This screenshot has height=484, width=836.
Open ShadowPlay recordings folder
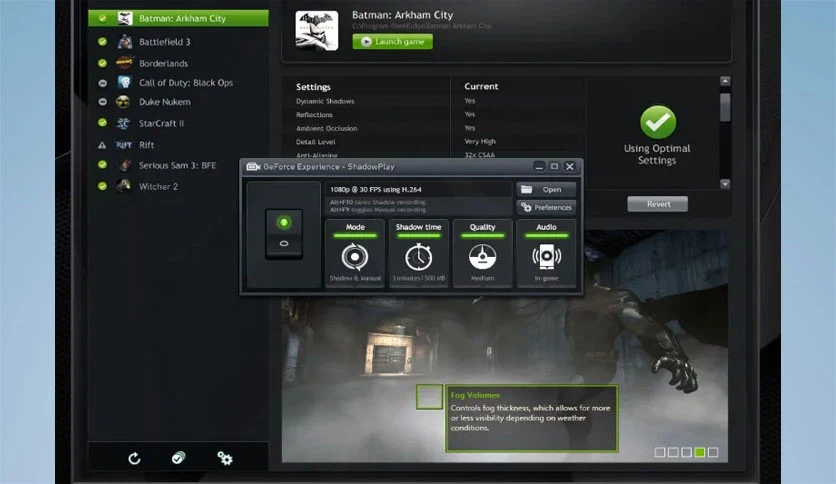[x=546, y=189]
